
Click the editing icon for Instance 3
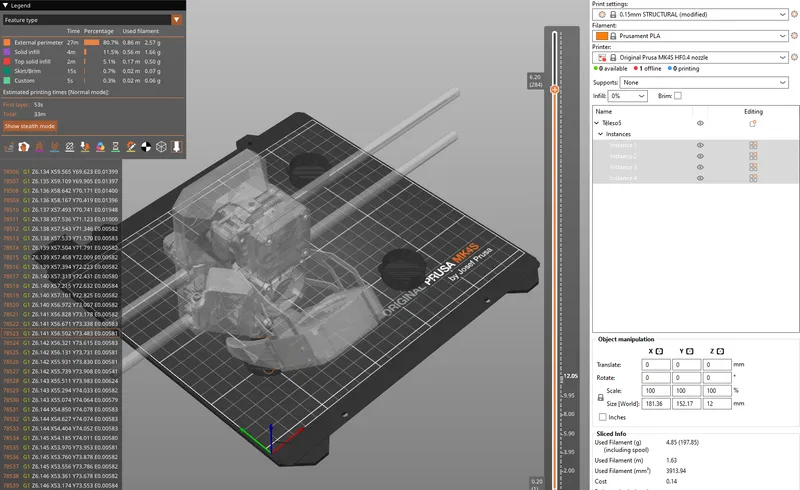[x=753, y=167]
